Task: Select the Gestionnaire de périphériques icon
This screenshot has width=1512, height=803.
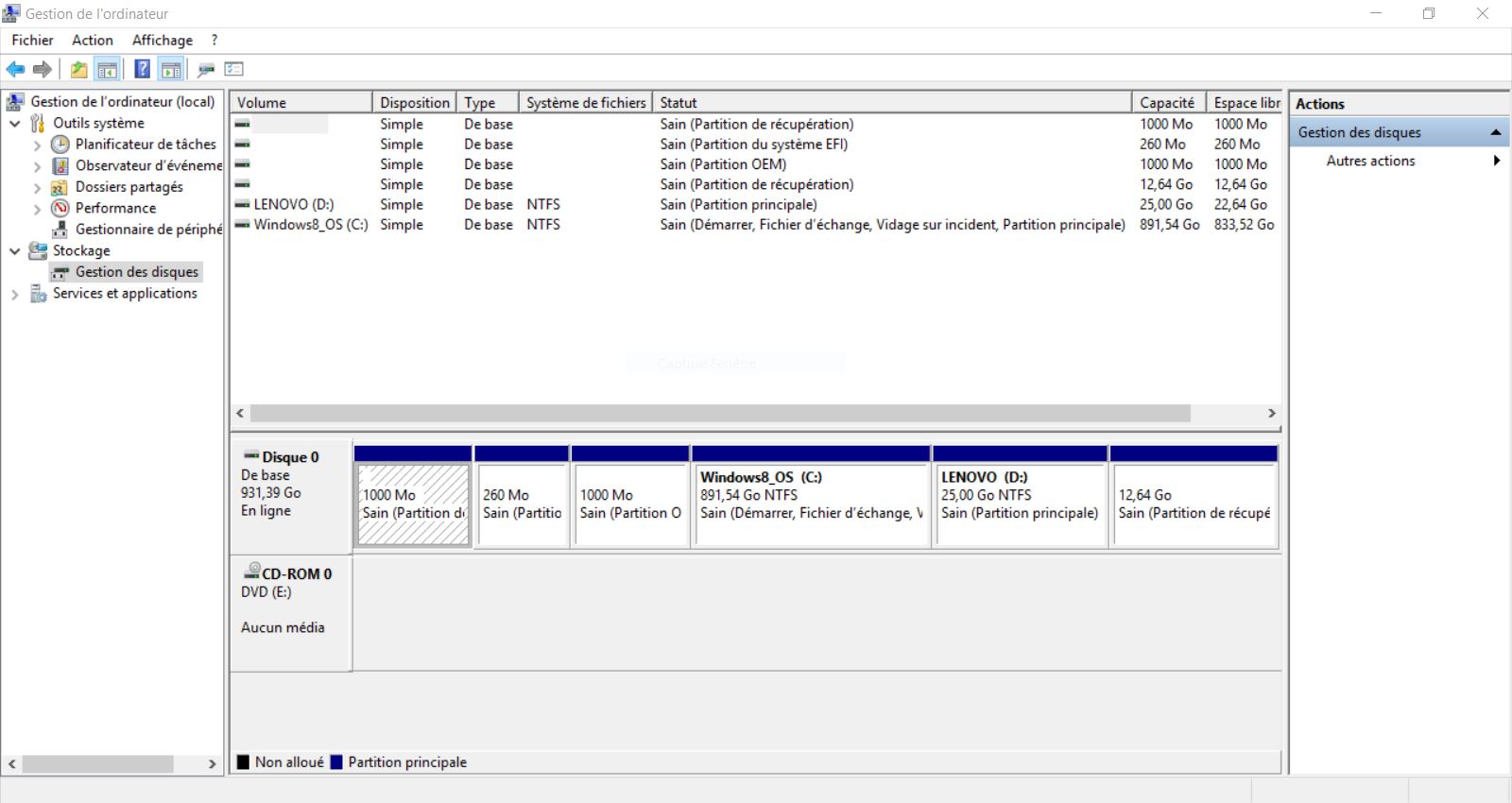Action: coord(60,230)
